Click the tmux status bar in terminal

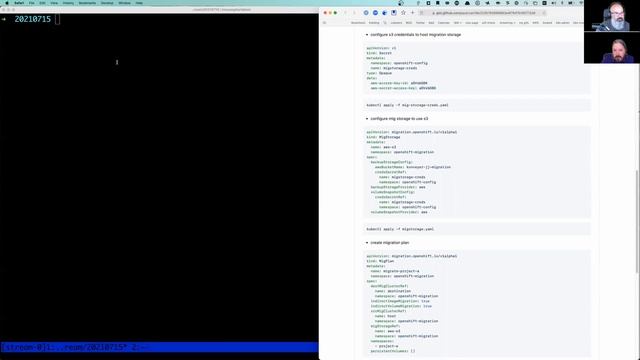pos(159,347)
